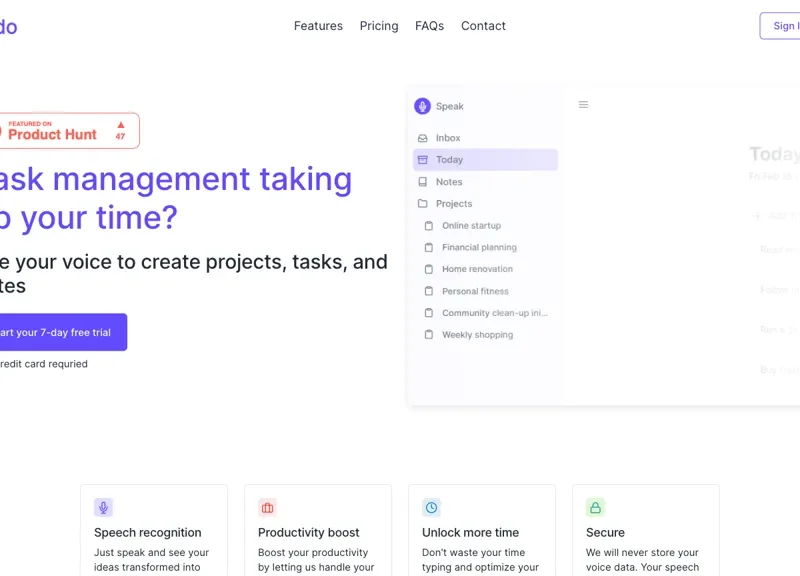
Task: Open the Financial planning project
Action: [479, 248]
